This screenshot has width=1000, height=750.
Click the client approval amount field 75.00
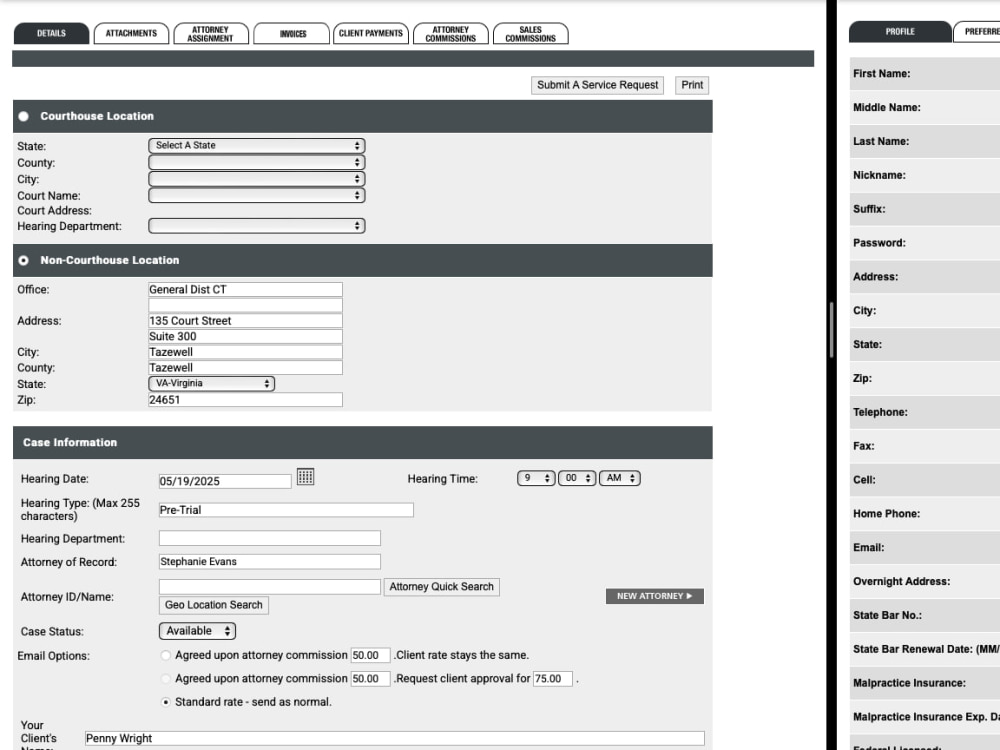click(x=553, y=679)
